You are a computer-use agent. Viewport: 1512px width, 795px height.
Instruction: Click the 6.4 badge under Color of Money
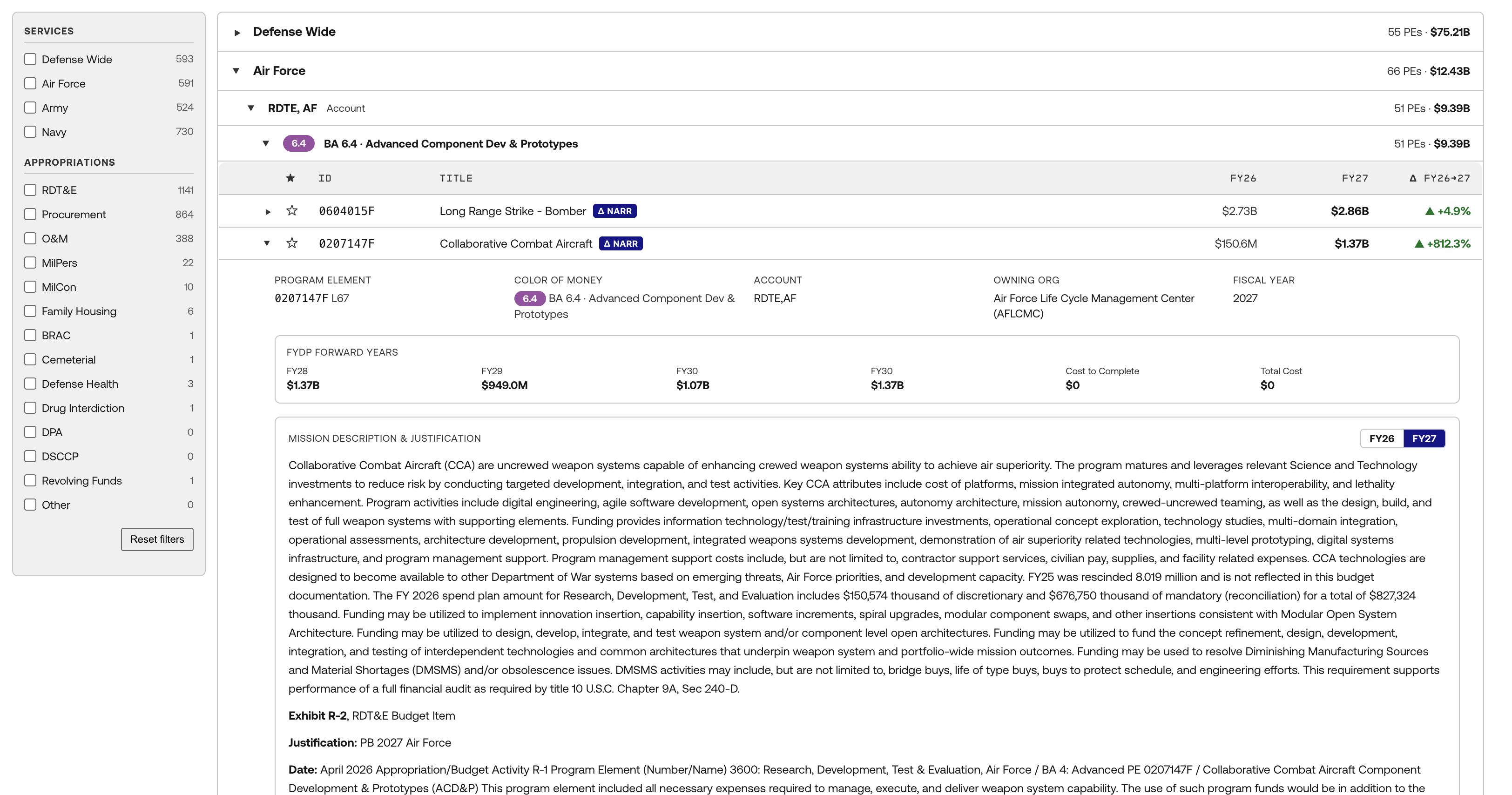[x=529, y=299]
